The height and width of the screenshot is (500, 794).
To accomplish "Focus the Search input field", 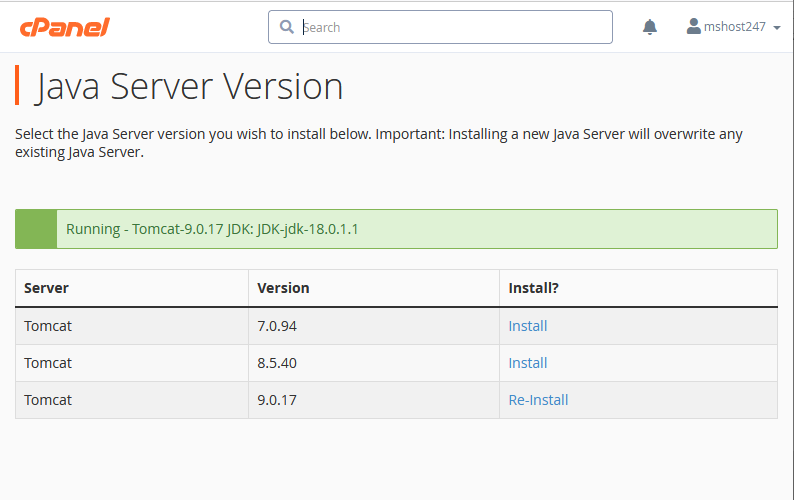I will [450, 27].
